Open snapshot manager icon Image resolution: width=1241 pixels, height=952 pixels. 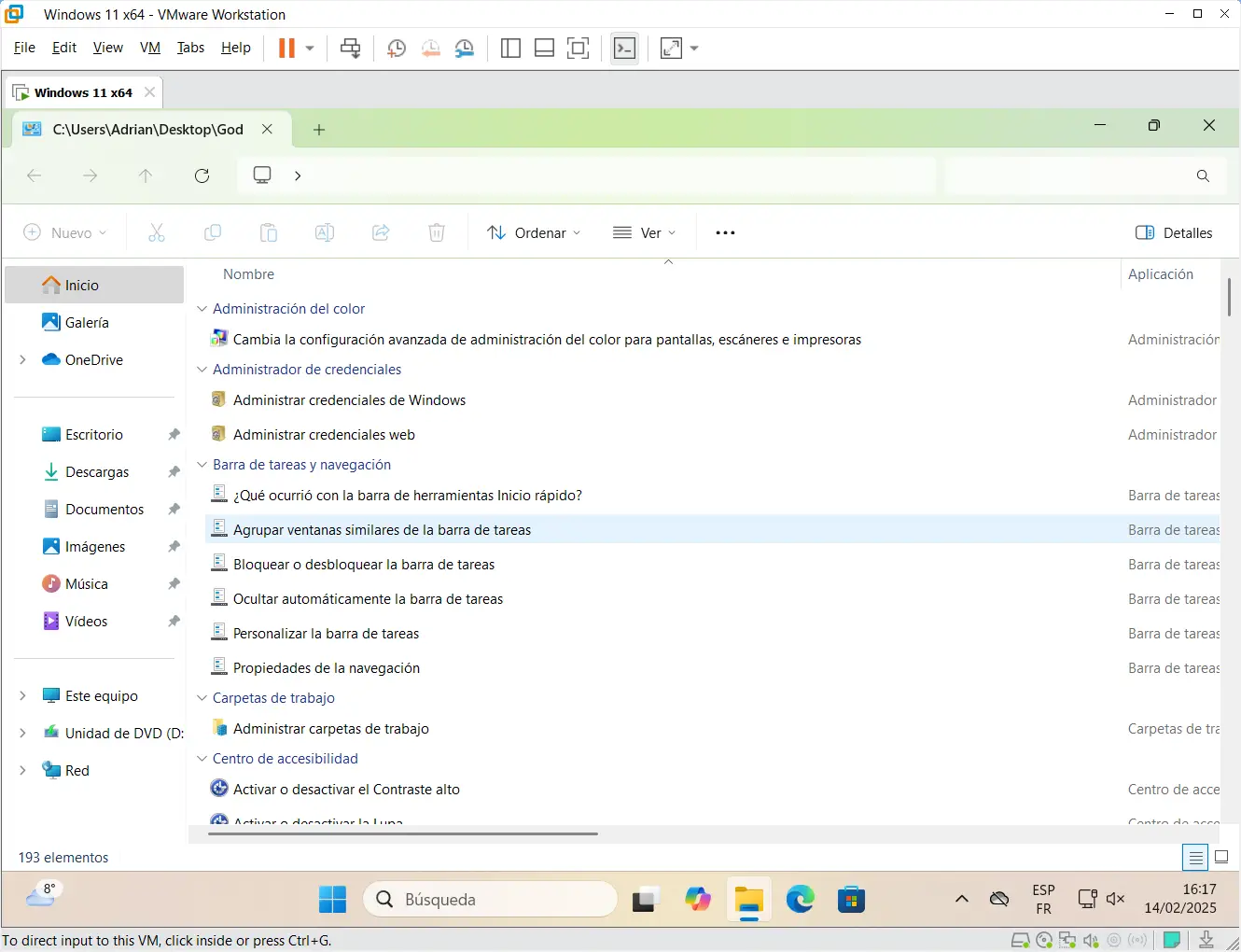464,48
